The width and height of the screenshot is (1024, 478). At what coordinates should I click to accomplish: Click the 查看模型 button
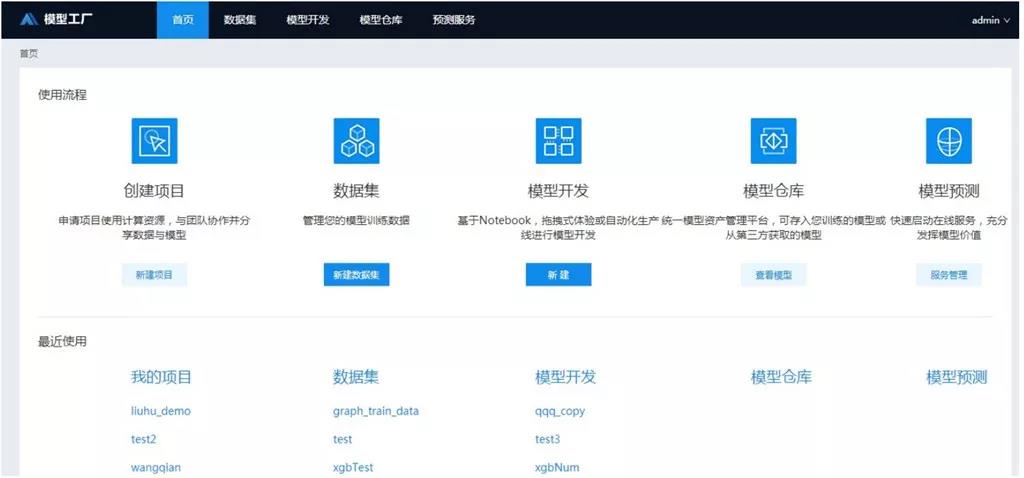pos(773,275)
